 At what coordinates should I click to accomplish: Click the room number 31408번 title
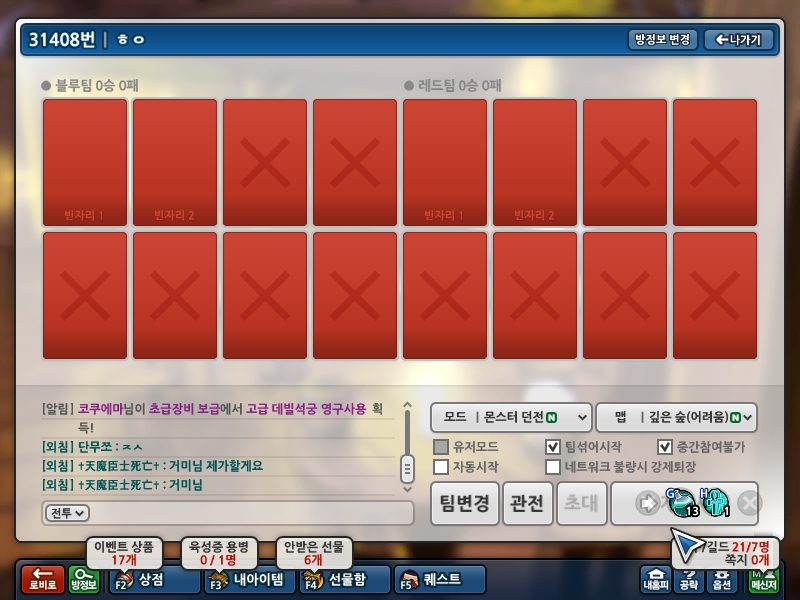coord(62,39)
